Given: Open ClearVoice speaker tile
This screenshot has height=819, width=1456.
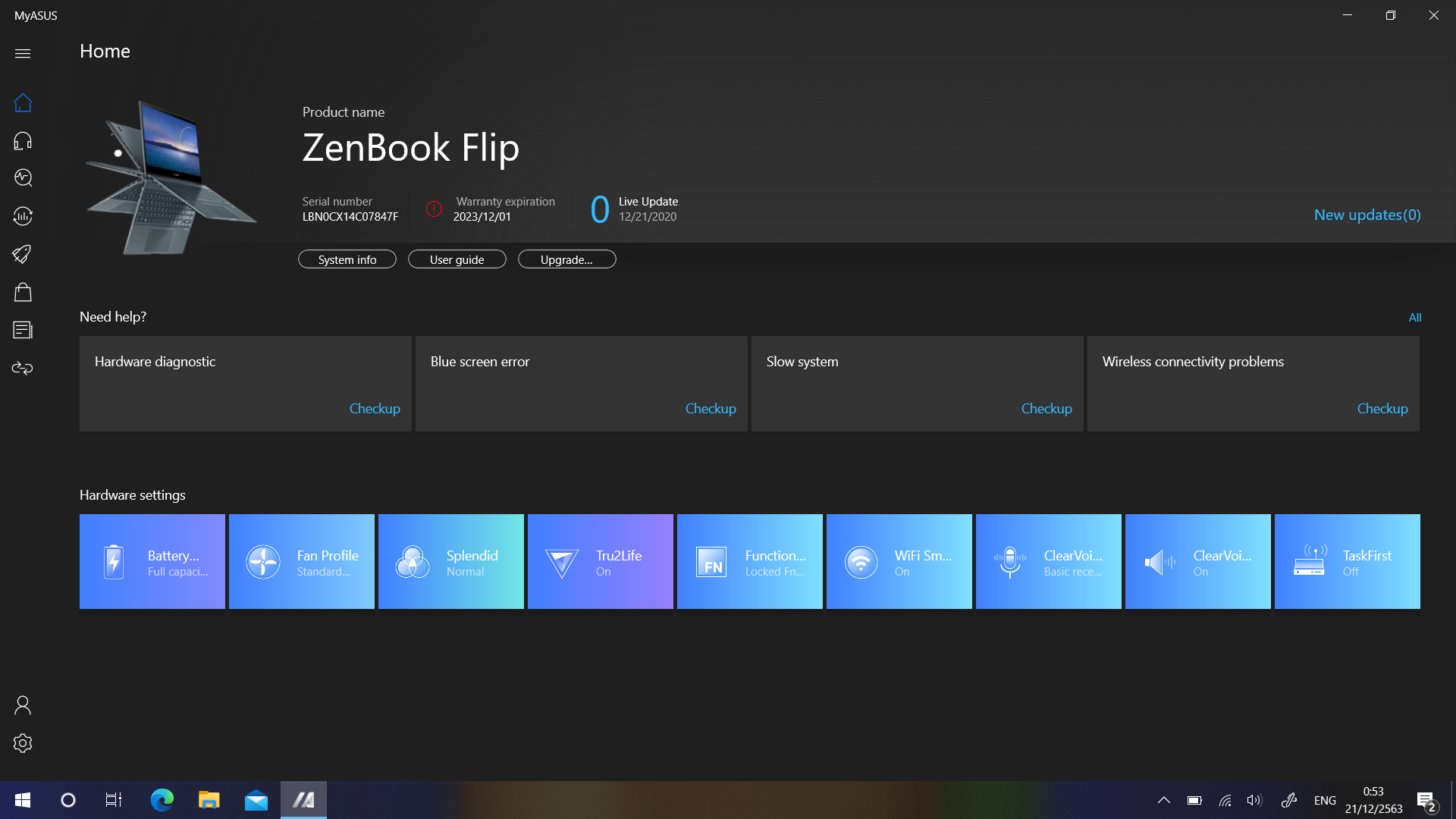Looking at the screenshot, I should click(x=1198, y=561).
